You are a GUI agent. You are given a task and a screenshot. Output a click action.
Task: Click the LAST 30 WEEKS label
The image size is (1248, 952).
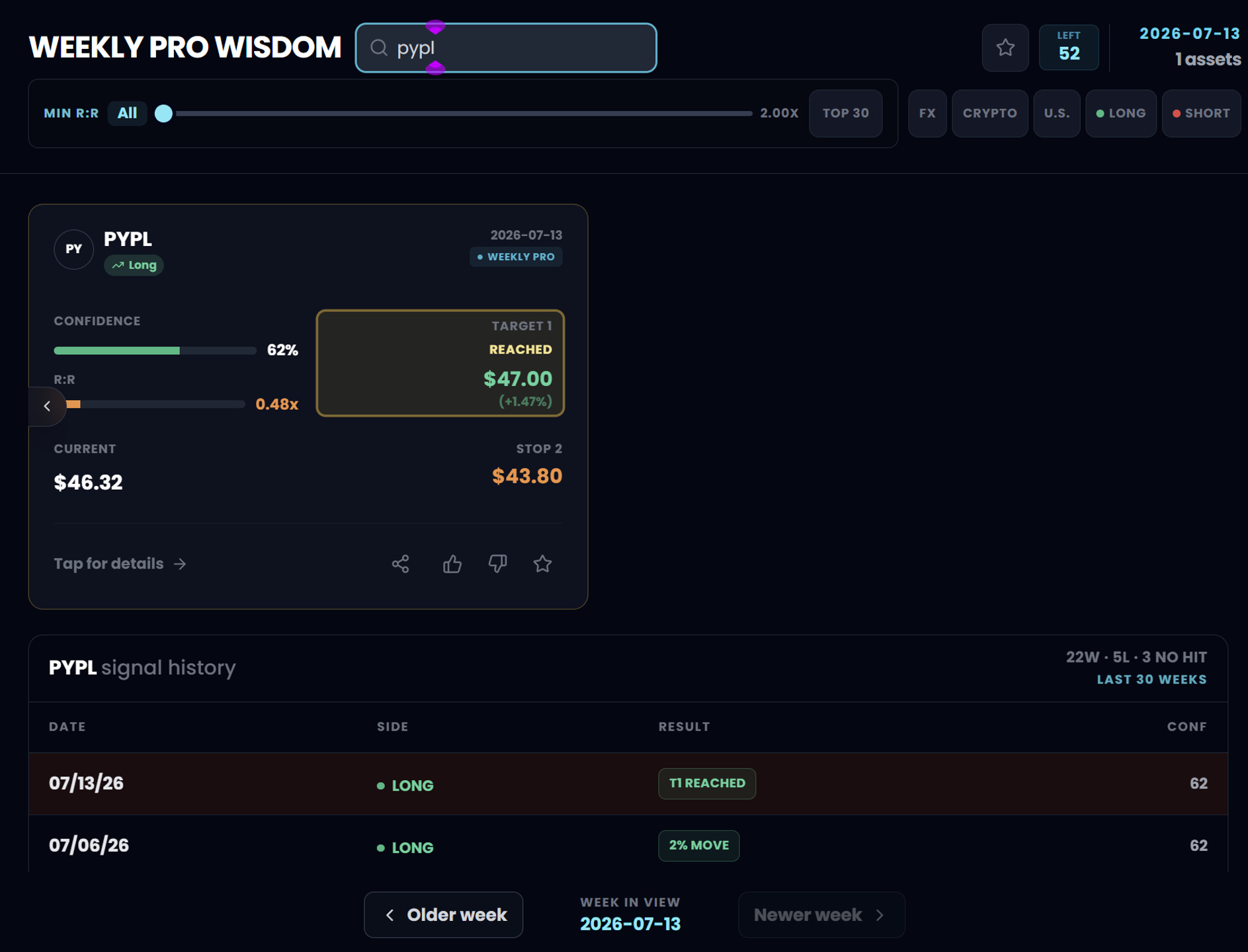coord(1151,680)
